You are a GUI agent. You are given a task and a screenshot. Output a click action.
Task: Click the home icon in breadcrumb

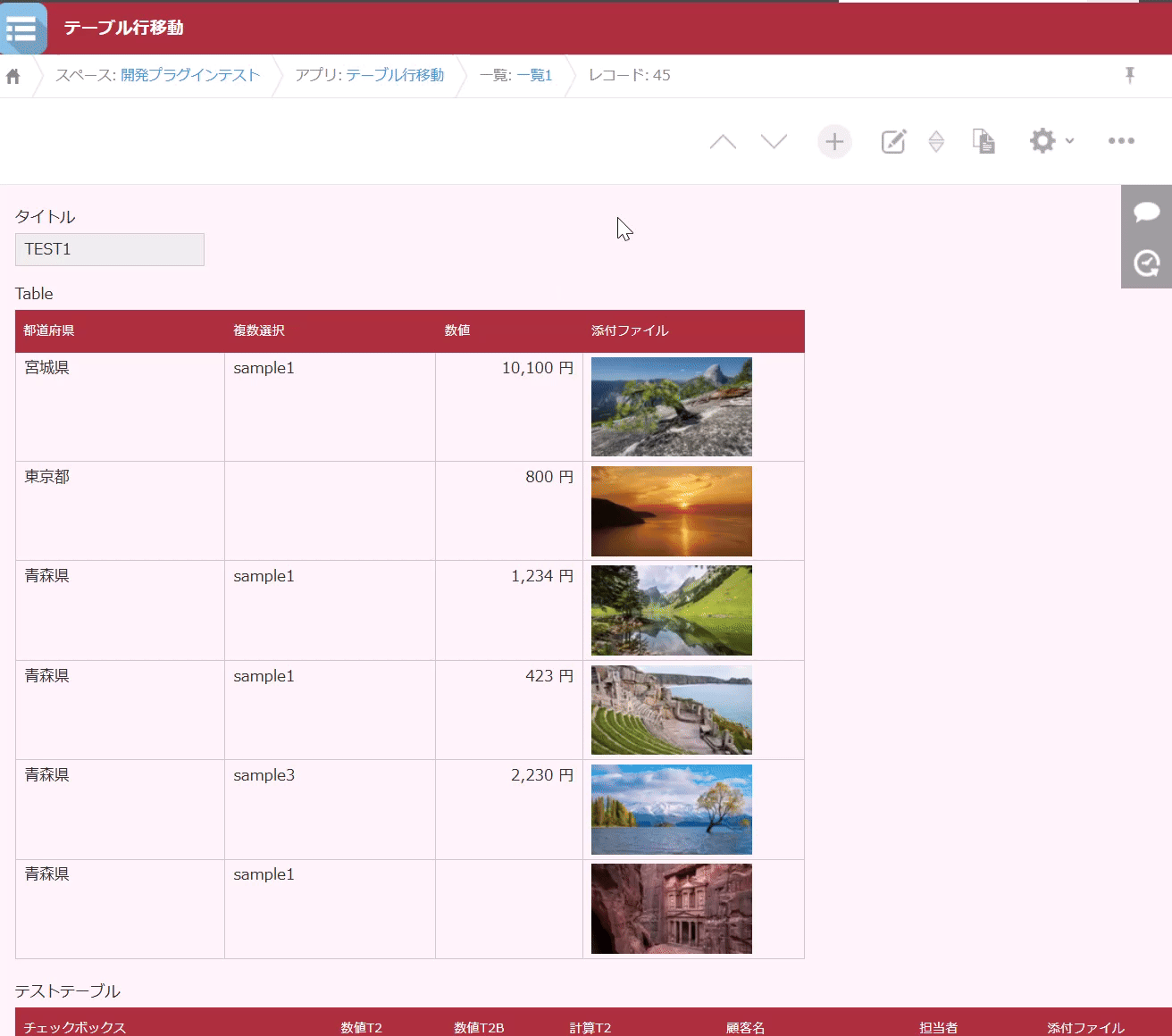(13, 76)
